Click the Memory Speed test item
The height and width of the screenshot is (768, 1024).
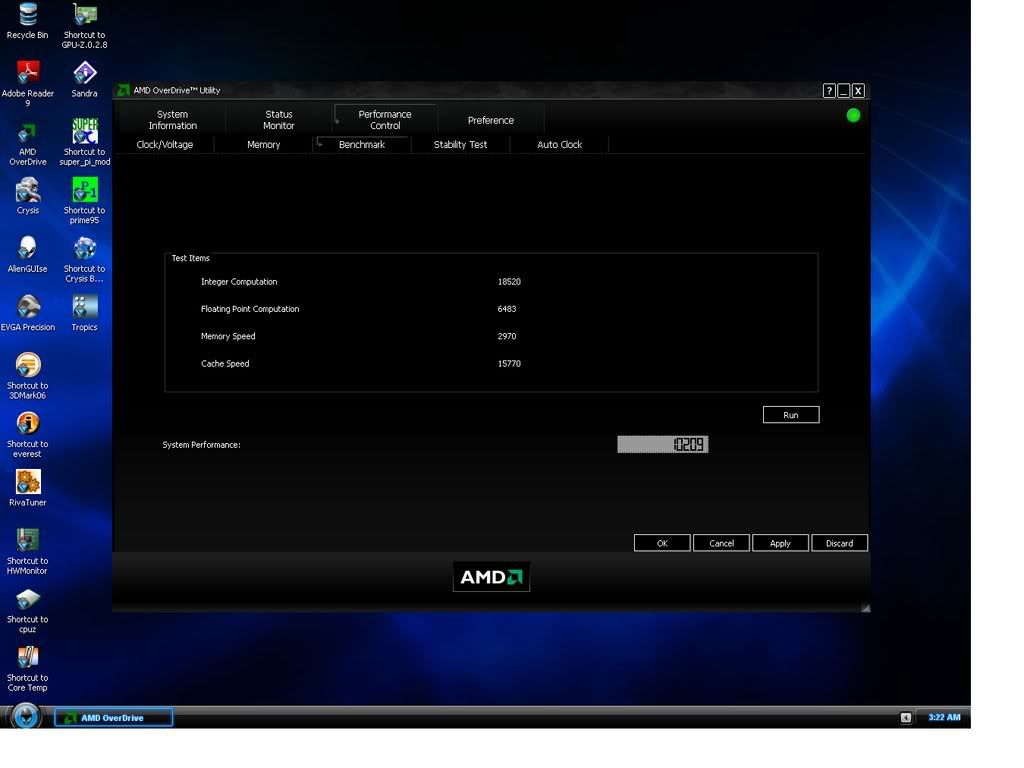(228, 336)
